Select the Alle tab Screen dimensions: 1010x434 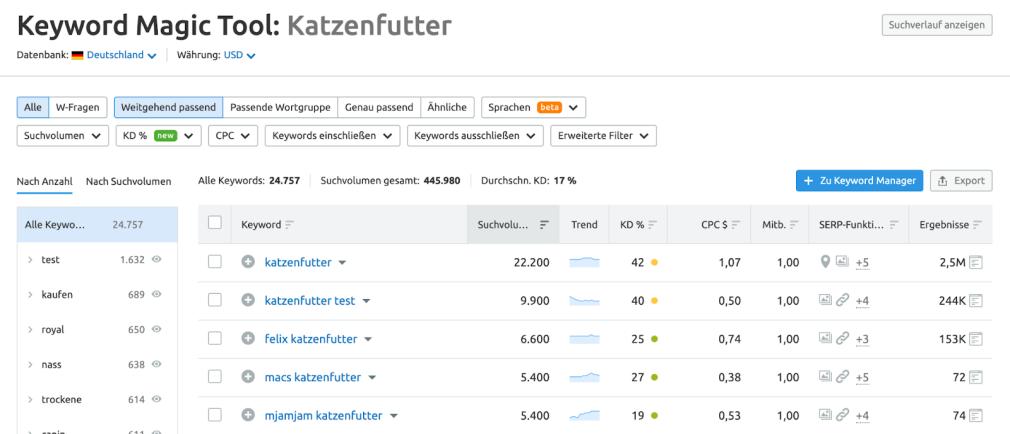point(33,108)
